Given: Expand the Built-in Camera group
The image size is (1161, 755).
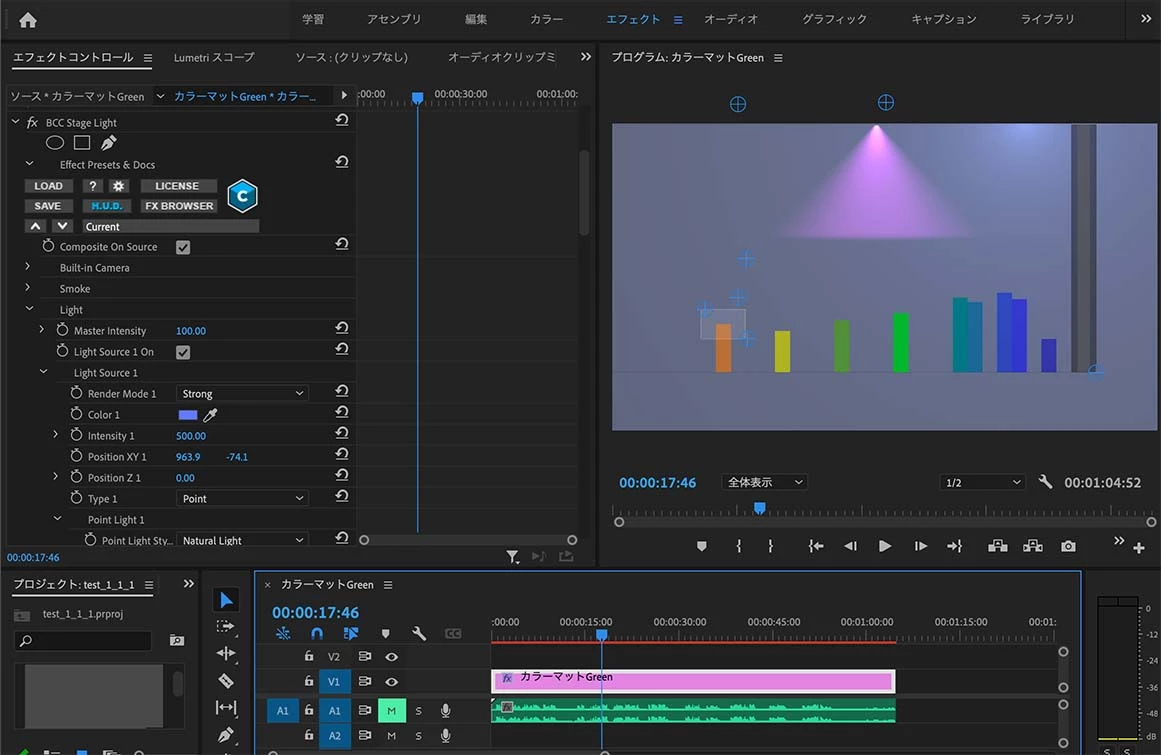Looking at the screenshot, I should (x=28, y=266).
